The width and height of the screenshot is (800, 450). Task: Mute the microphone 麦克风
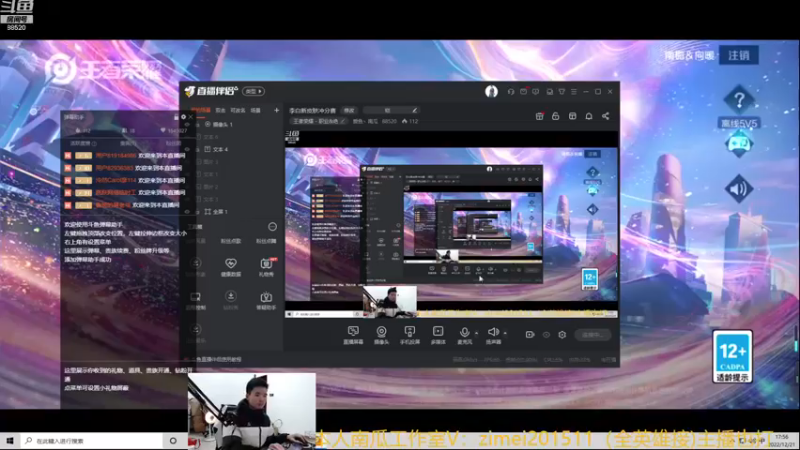pyautogui.click(x=464, y=335)
